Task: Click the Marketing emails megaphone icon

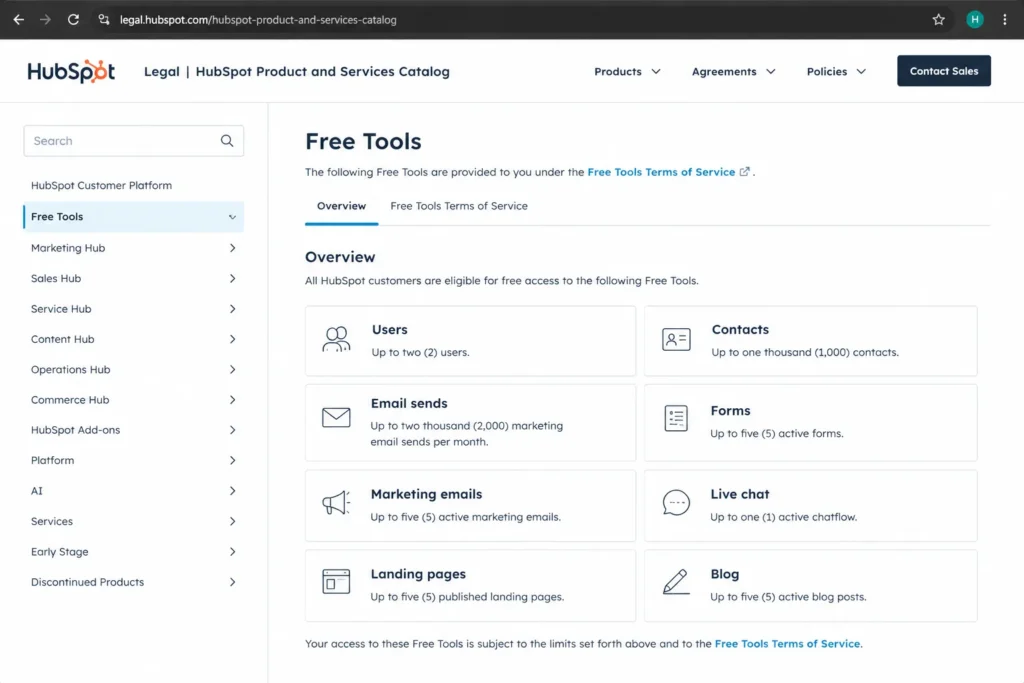Action: pyautogui.click(x=336, y=503)
